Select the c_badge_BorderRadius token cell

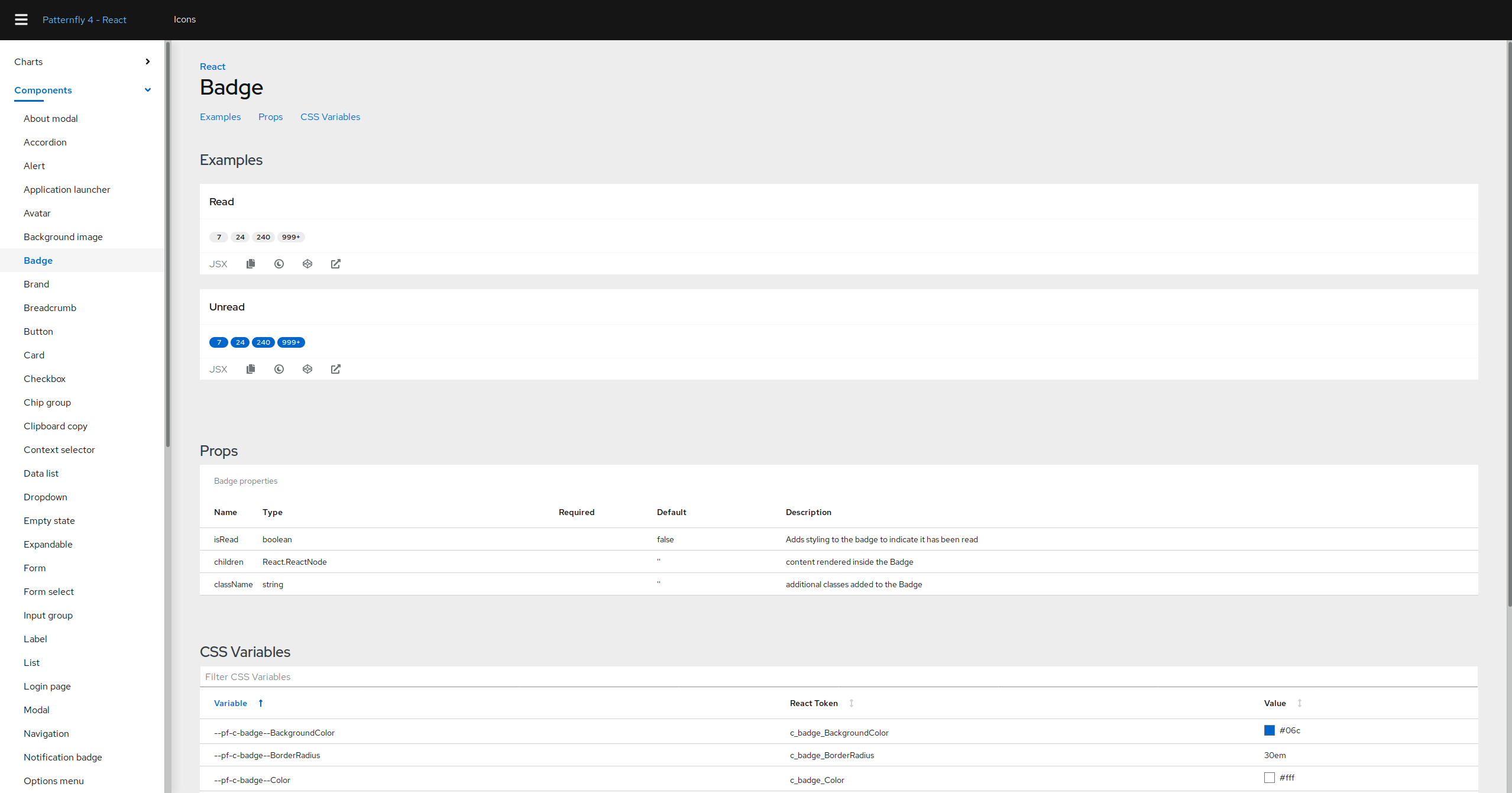[x=832, y=755]
